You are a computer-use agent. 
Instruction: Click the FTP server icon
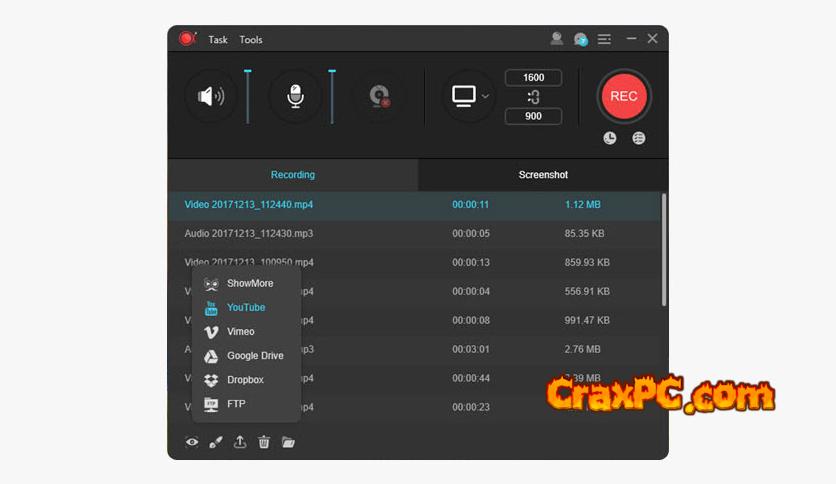tap(211, 405)
